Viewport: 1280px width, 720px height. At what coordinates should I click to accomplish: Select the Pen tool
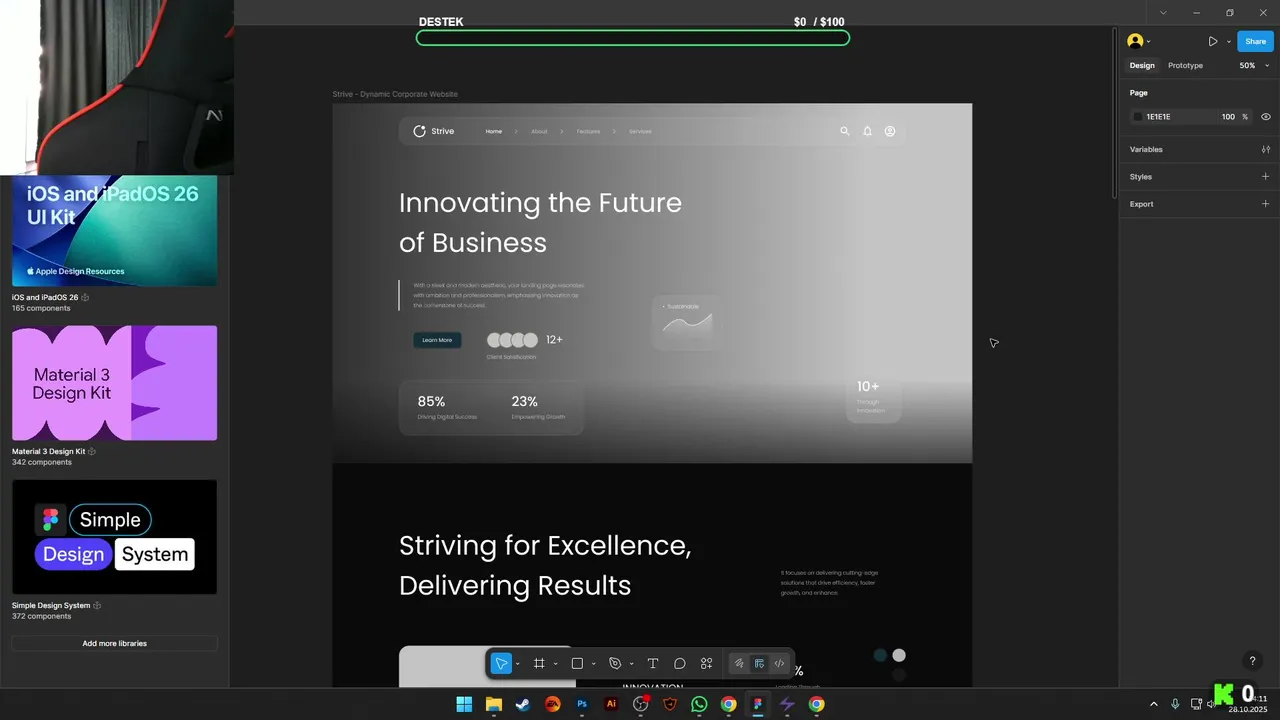[615, 663]
